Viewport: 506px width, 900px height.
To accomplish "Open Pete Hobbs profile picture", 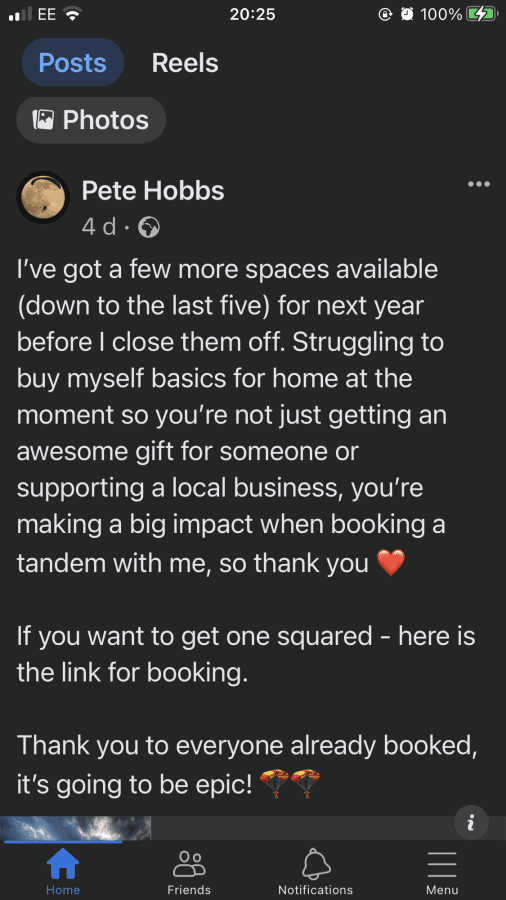I will point(43,197).
